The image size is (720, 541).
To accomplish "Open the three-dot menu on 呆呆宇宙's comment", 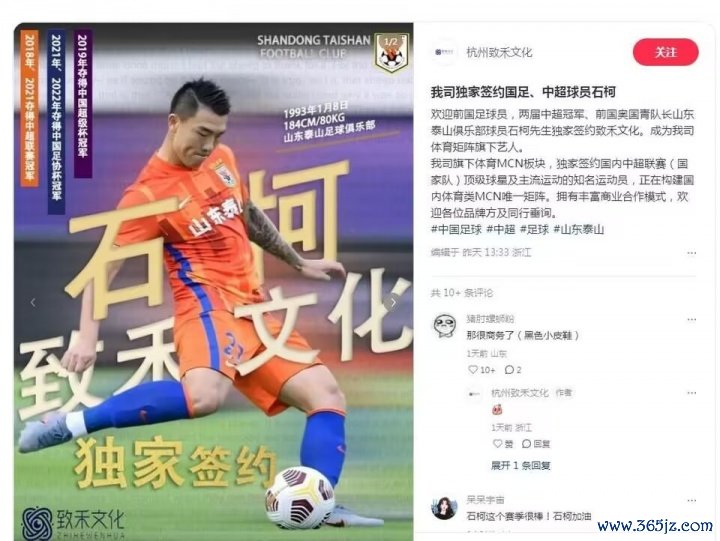I will coord(692,500).
